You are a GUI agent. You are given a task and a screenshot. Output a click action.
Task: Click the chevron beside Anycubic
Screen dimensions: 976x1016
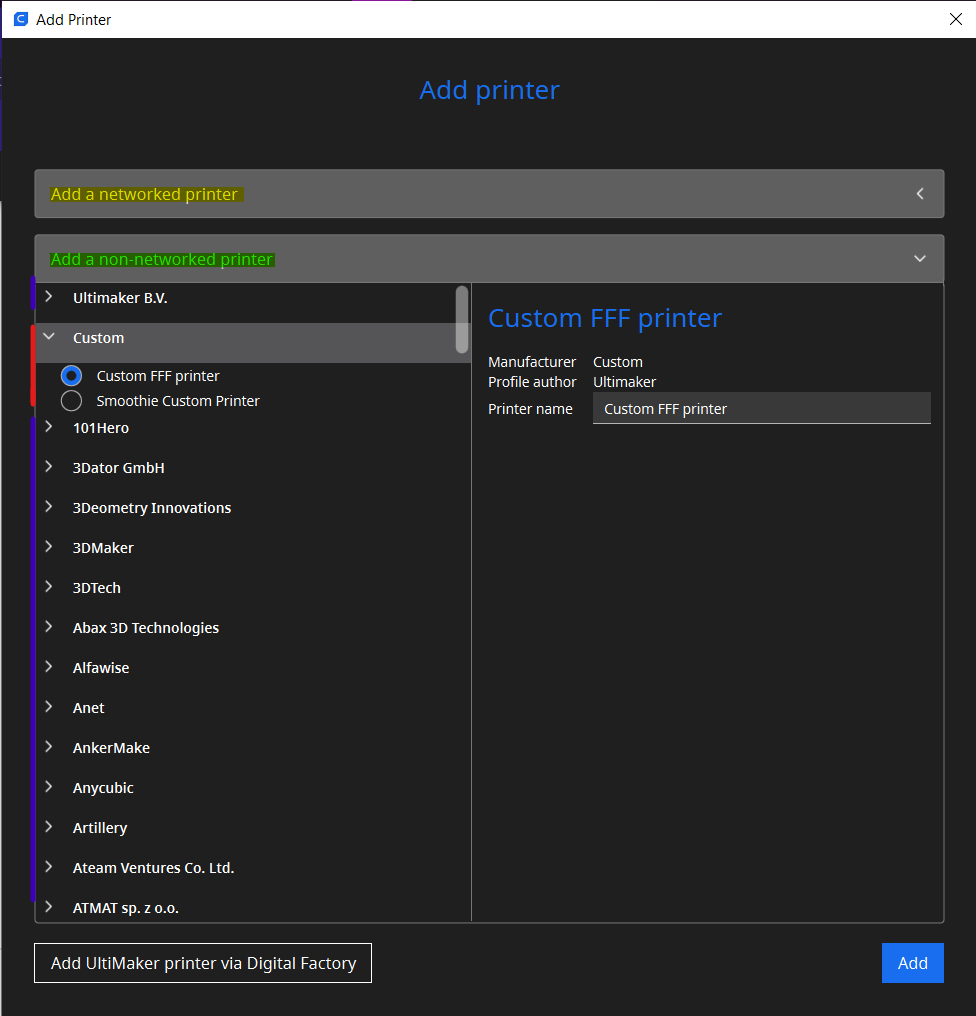(49, 787)
